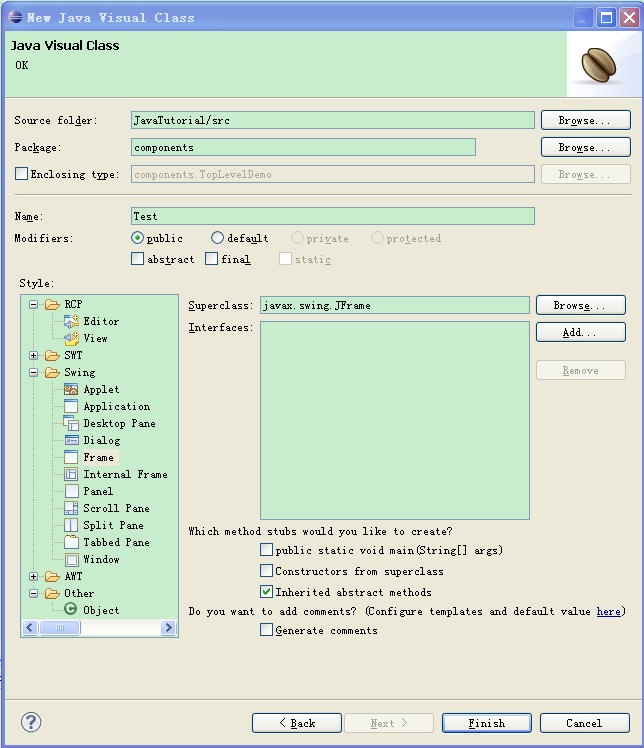Viewport: 644px width, 748px height.
Task: Click the Desktop Pane icon
Action: pyautogui.click(x=71, y=424)
